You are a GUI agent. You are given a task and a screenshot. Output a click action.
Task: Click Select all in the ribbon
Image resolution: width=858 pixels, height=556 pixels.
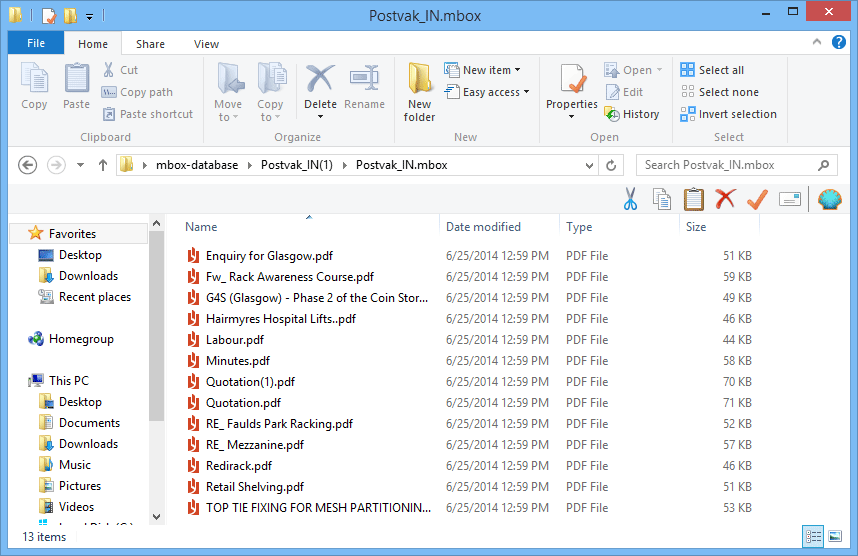click(712, 70)
